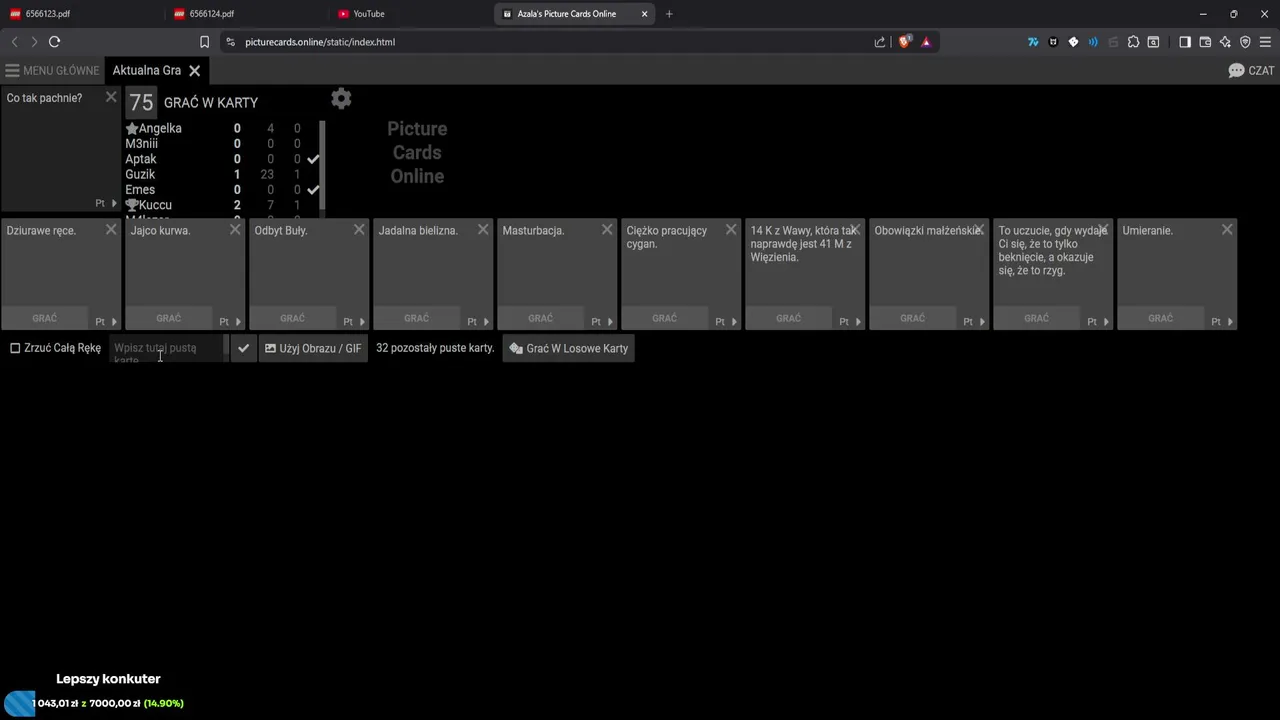Expand Pt arrow on "Umieranie." card
Screen dimensions: 1280x720
pos(1230,322)
